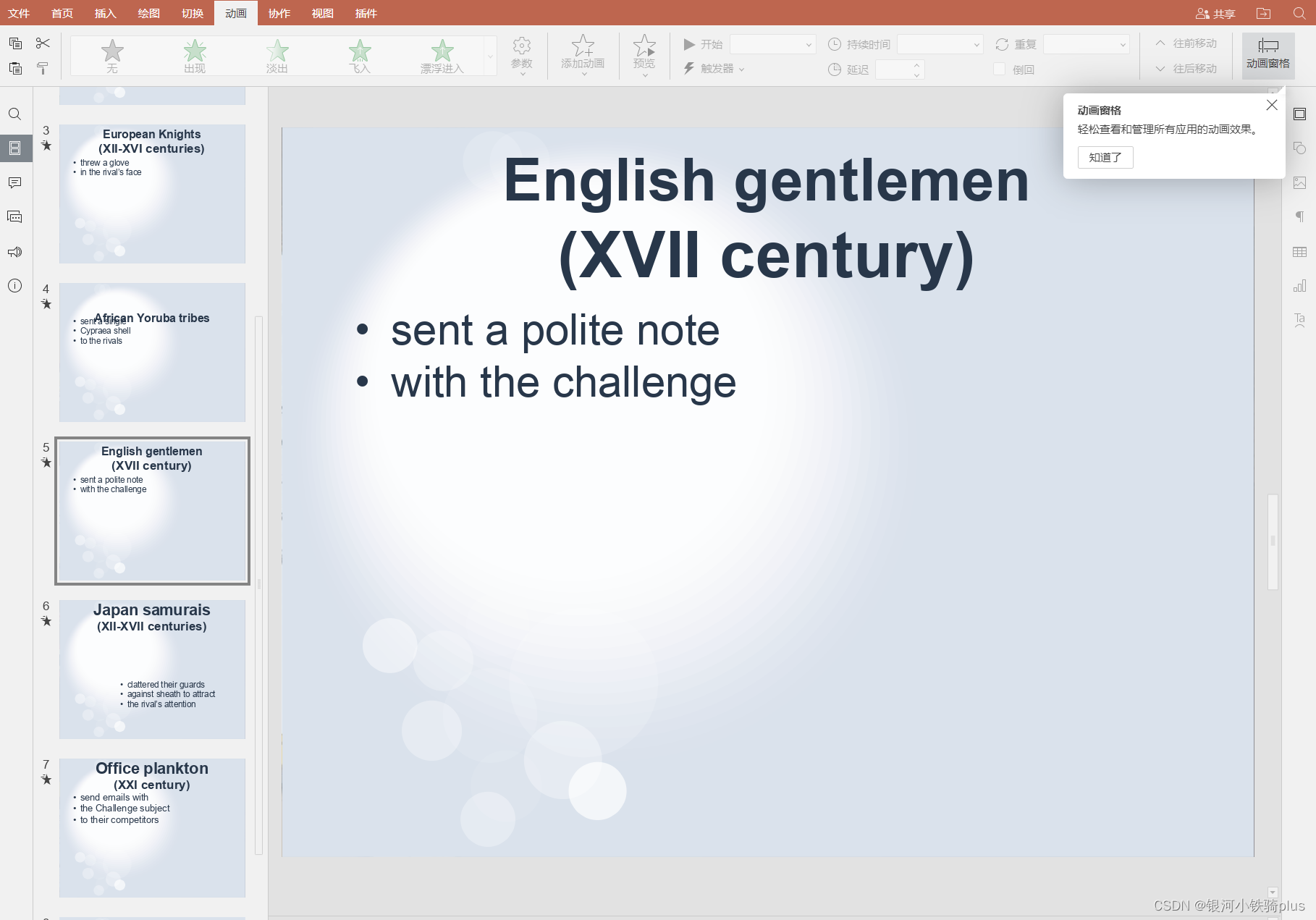Click the 知道了 got it button
The width and height of the screenshot is (1316, 920).
(1105, 157)
